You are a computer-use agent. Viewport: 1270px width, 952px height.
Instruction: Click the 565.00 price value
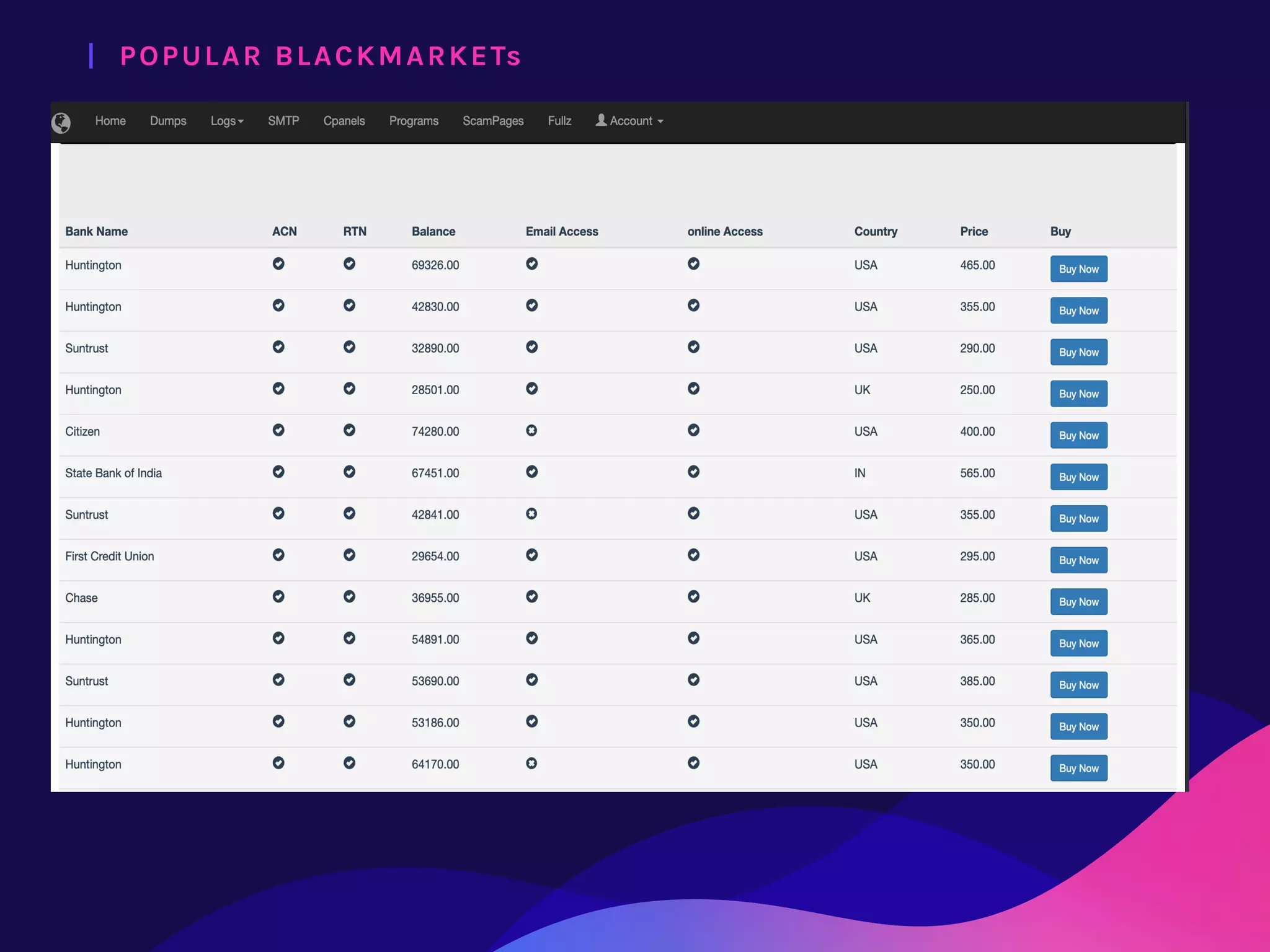point(977,473)
